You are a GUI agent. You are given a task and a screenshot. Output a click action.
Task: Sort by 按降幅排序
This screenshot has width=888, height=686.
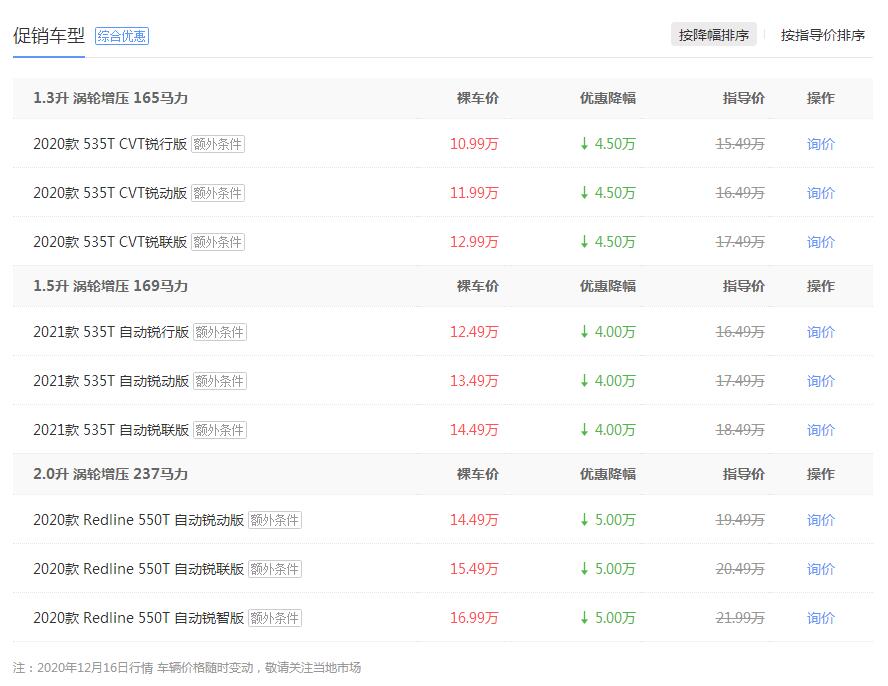(714, 35)
